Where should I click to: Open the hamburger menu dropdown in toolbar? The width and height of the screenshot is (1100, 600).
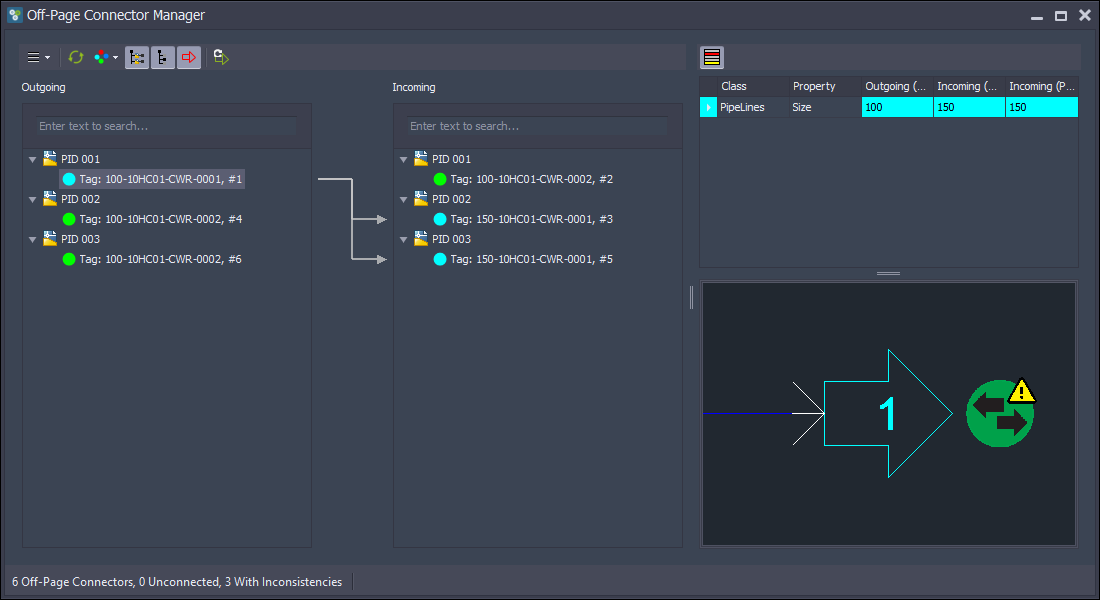[x=38, y=58]
